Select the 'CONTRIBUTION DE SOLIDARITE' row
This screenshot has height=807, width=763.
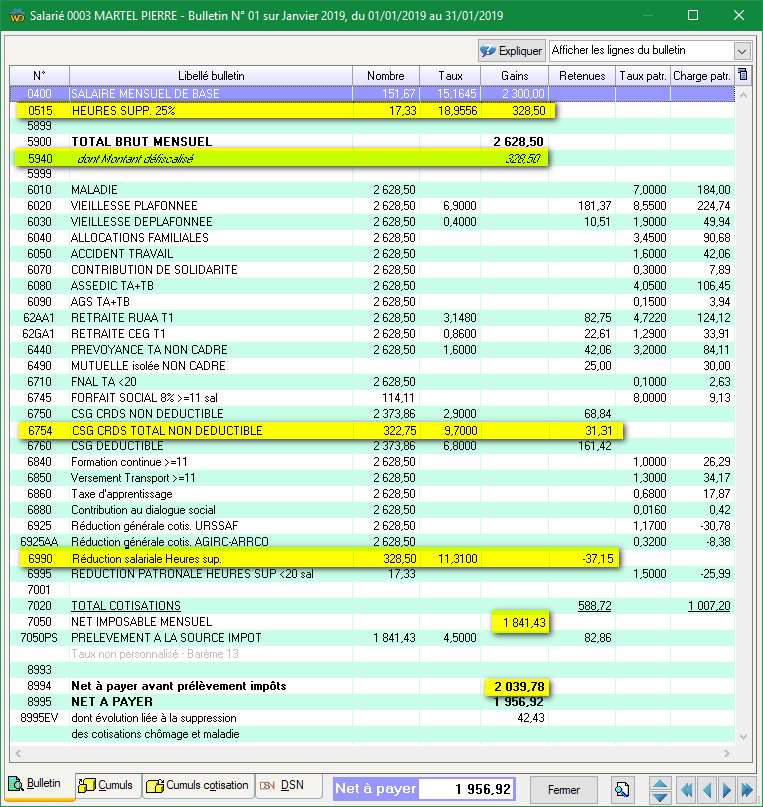(372, 270)
